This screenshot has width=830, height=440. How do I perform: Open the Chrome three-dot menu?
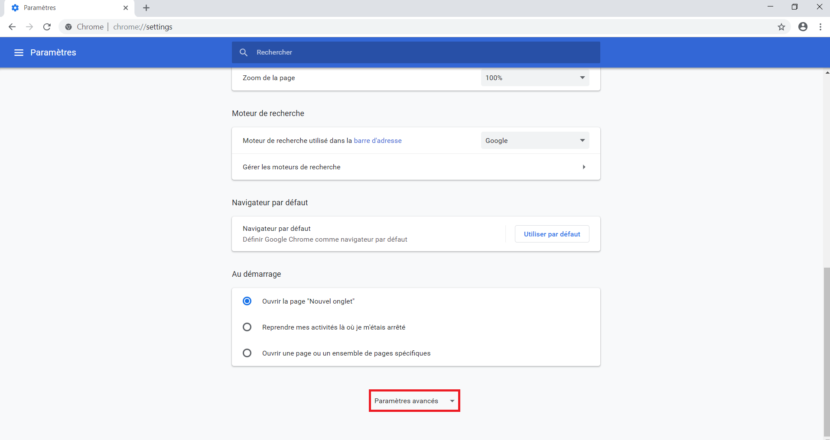point(819,27)
